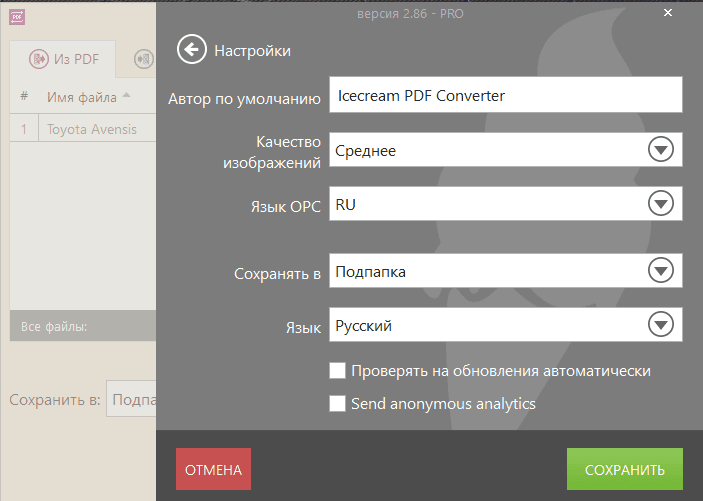Viewport: 703px width, 501px height.
Task: Click the Все файлы summary bar
Action: pyautogui.click(x=80, y=326)
